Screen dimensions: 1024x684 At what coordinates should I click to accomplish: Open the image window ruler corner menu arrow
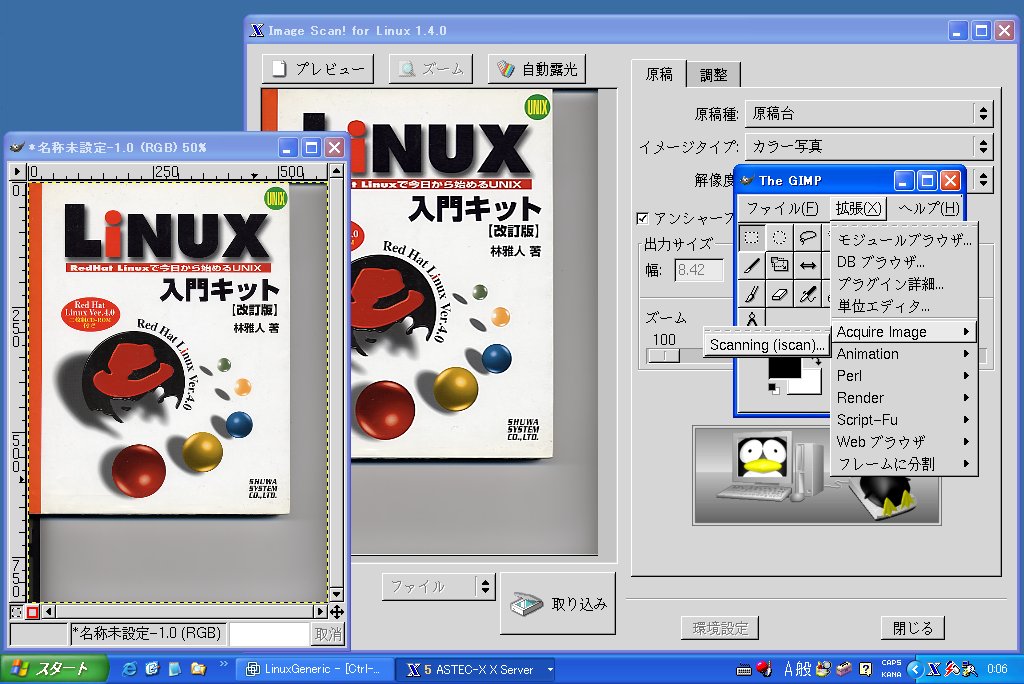click(x=17, y=172)
